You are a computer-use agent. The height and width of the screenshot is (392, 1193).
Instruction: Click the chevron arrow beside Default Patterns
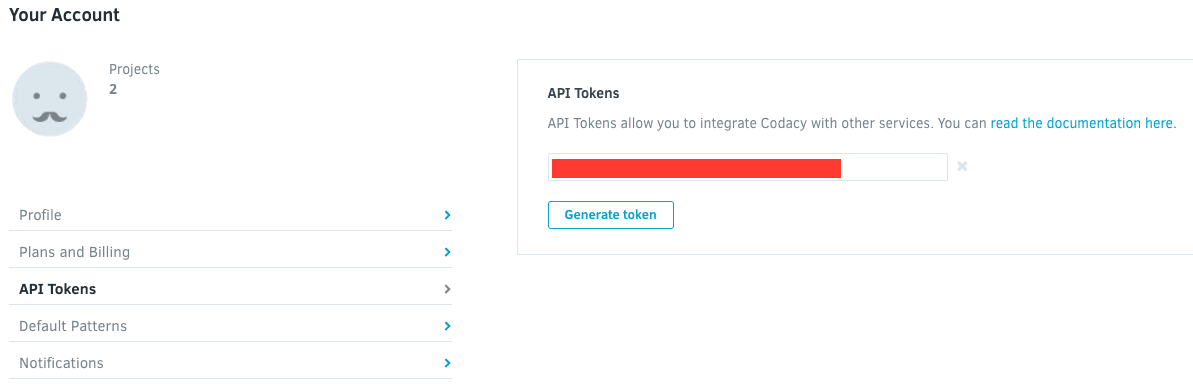pyautogui.click(x=447, y=326)
